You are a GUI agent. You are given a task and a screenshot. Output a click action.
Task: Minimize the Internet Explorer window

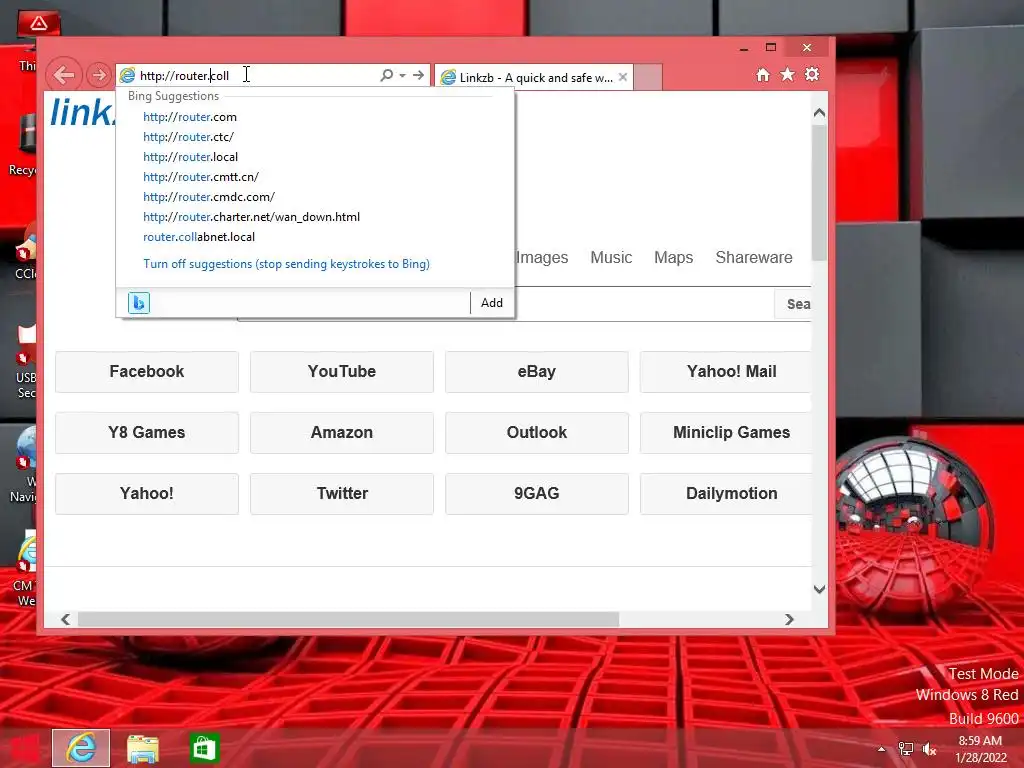[x=744, y=48]
